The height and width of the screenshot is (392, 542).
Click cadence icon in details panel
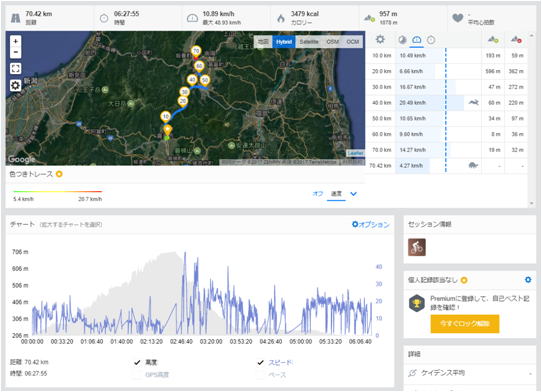click(412, 373)
